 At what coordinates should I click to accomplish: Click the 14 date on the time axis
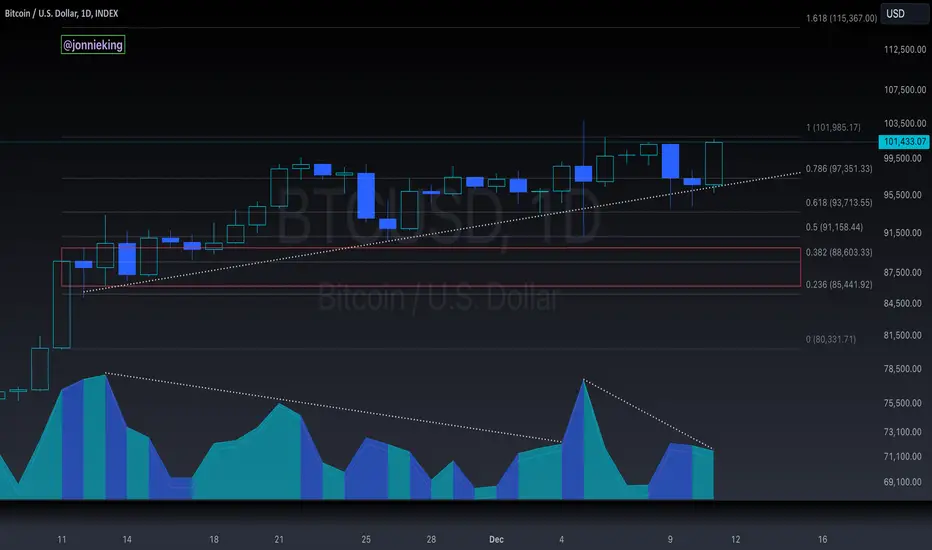tap(127, 539)
